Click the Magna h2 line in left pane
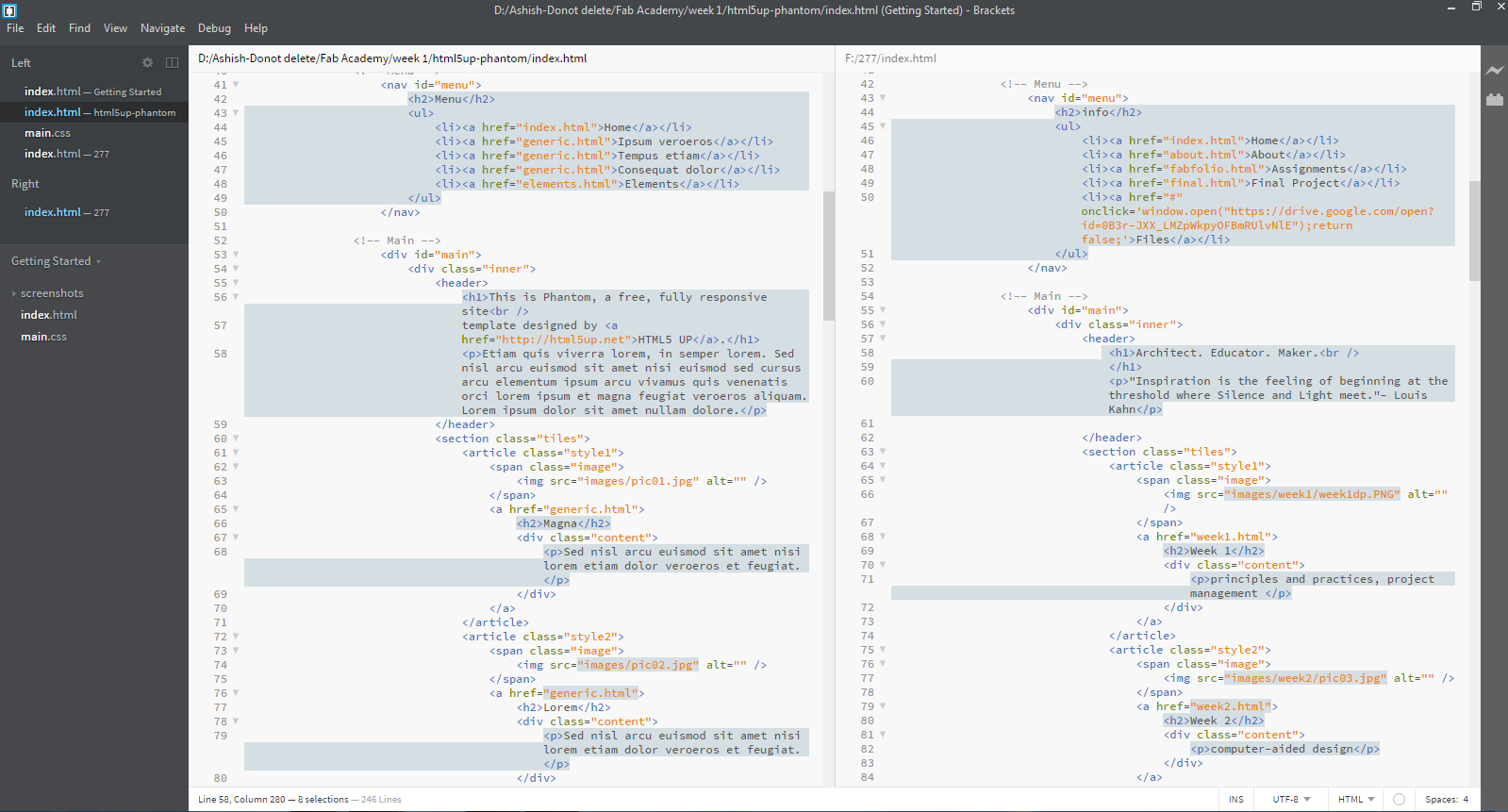 [564, 523]
